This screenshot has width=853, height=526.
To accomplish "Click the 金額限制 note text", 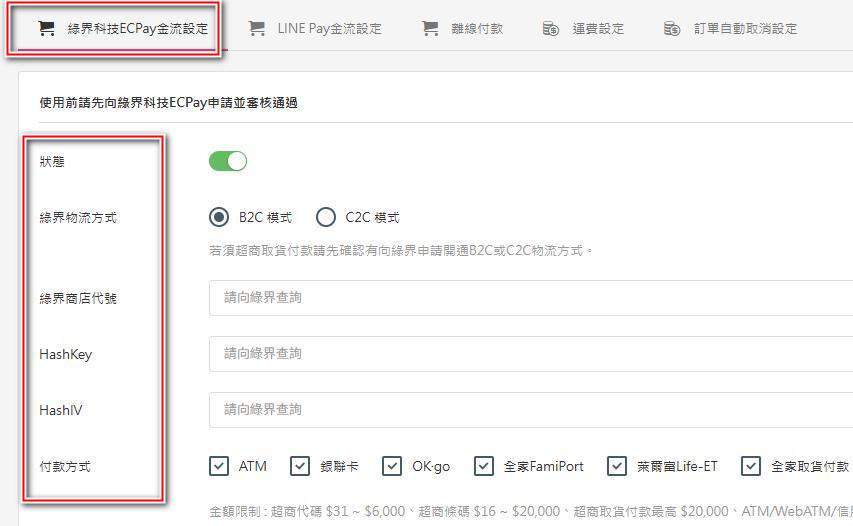I will (x=531, y=511).
